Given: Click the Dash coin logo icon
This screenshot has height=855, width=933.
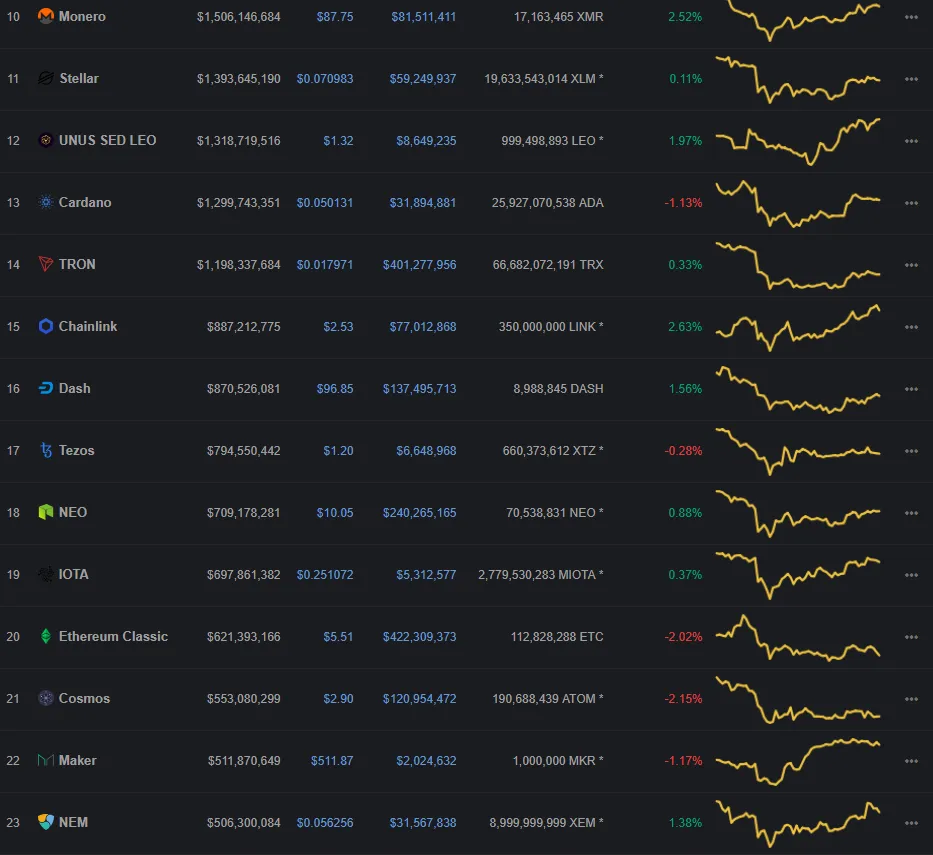Looking at the screenshot, I should tap(46, 388).
